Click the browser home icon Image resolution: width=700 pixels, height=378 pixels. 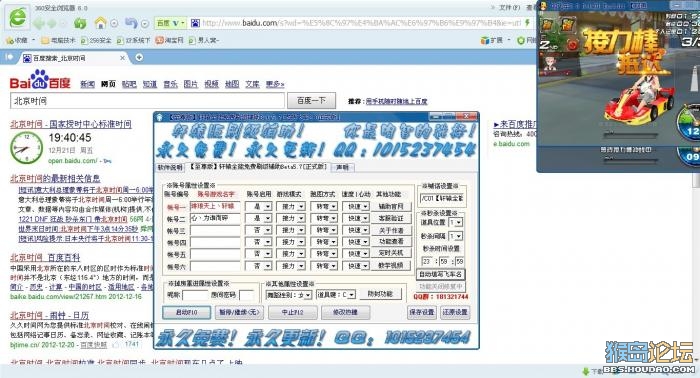101,22
